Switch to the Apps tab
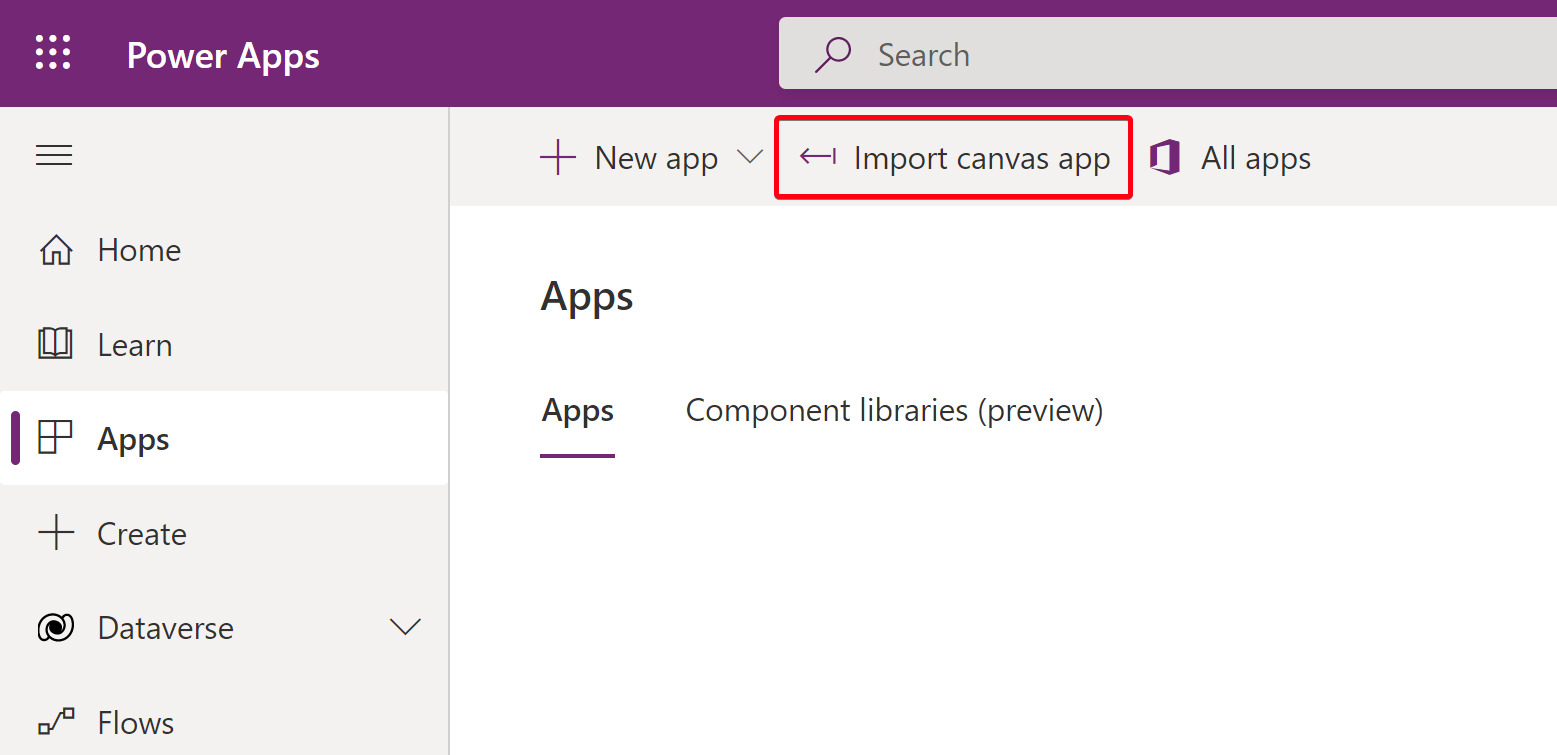1557x755 pixels. [578, 411]
